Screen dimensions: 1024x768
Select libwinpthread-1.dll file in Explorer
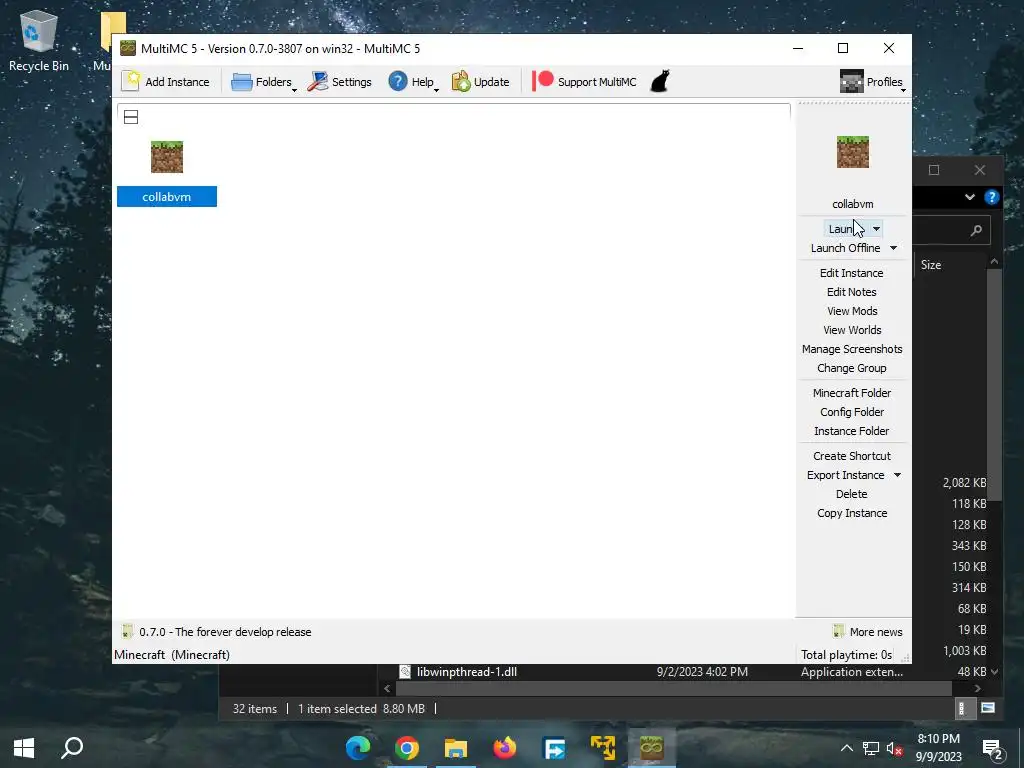[467, 671]
